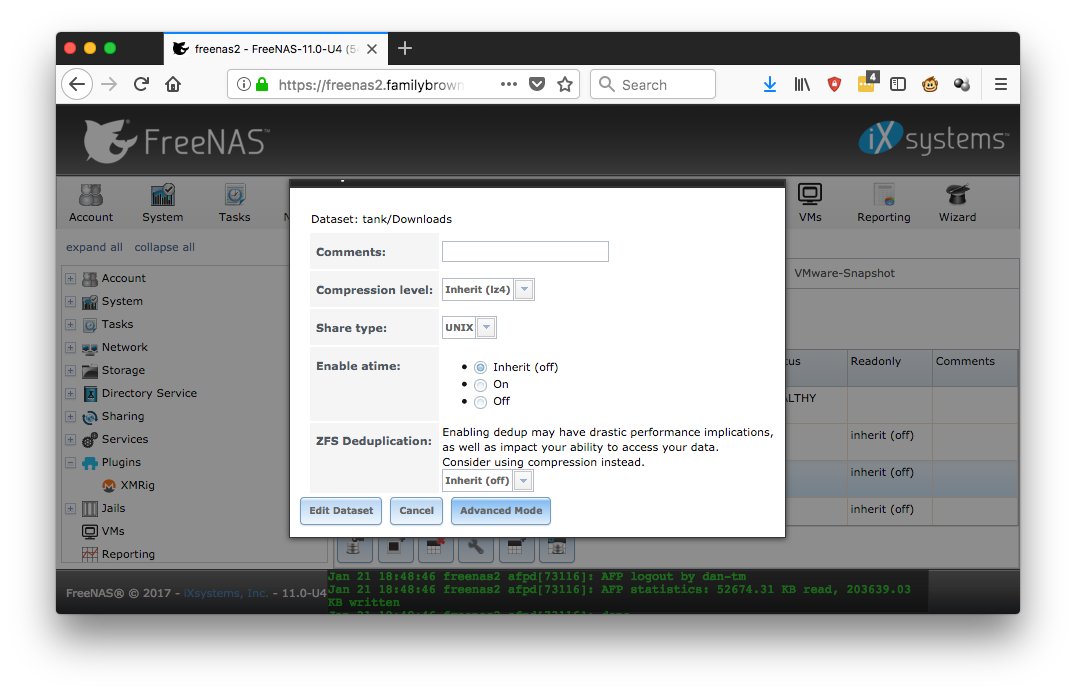Click the collapse all link

(165, 247)
